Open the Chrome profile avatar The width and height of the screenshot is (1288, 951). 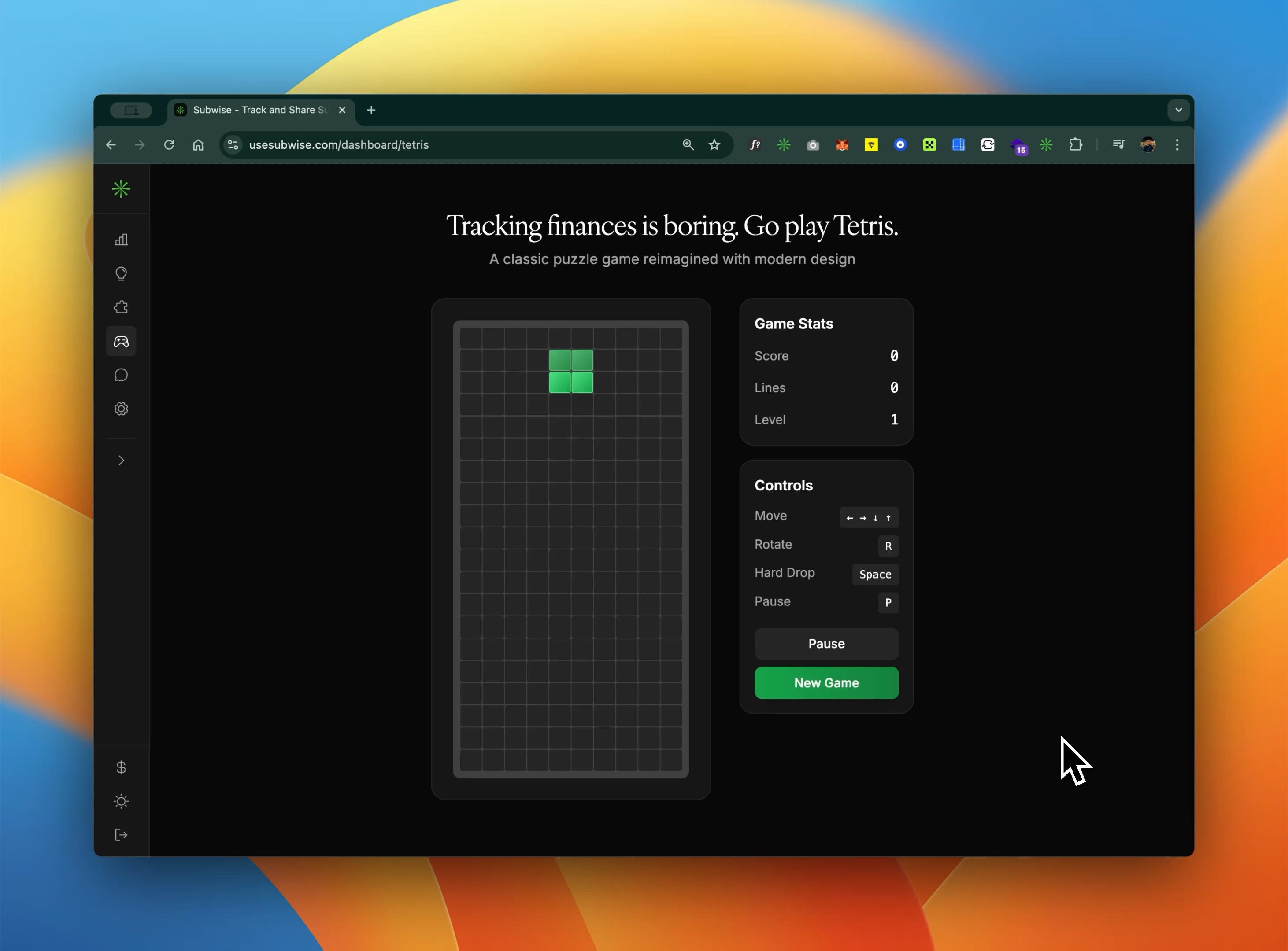(x=1147, y=145)
